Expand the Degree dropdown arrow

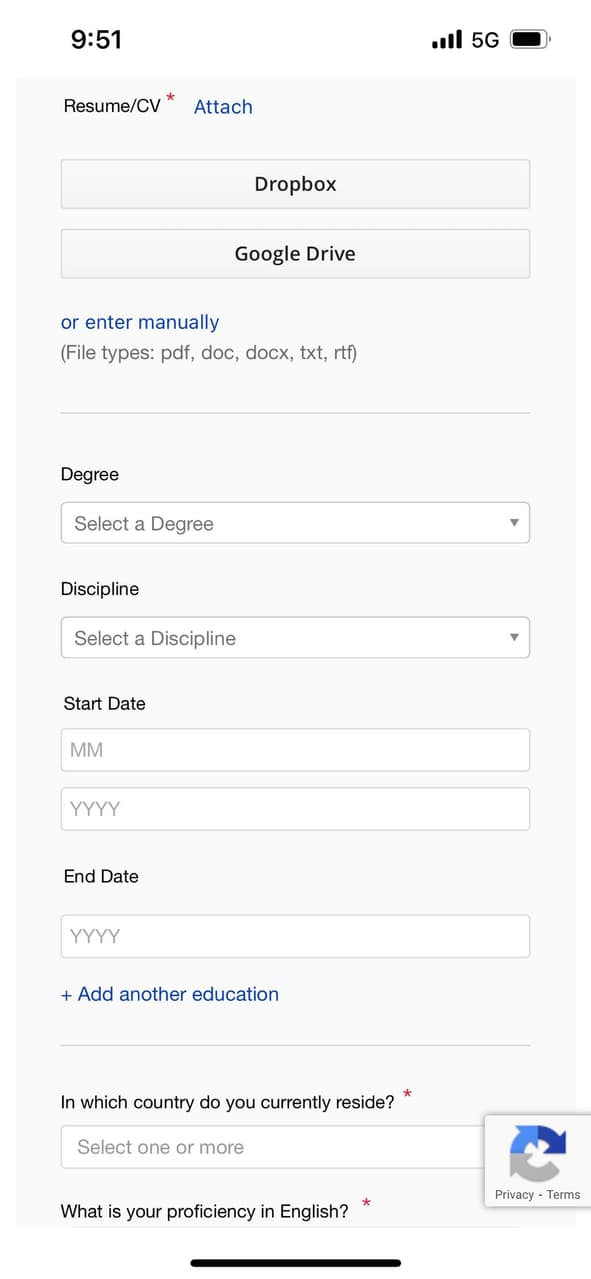[x=514, y=523]
